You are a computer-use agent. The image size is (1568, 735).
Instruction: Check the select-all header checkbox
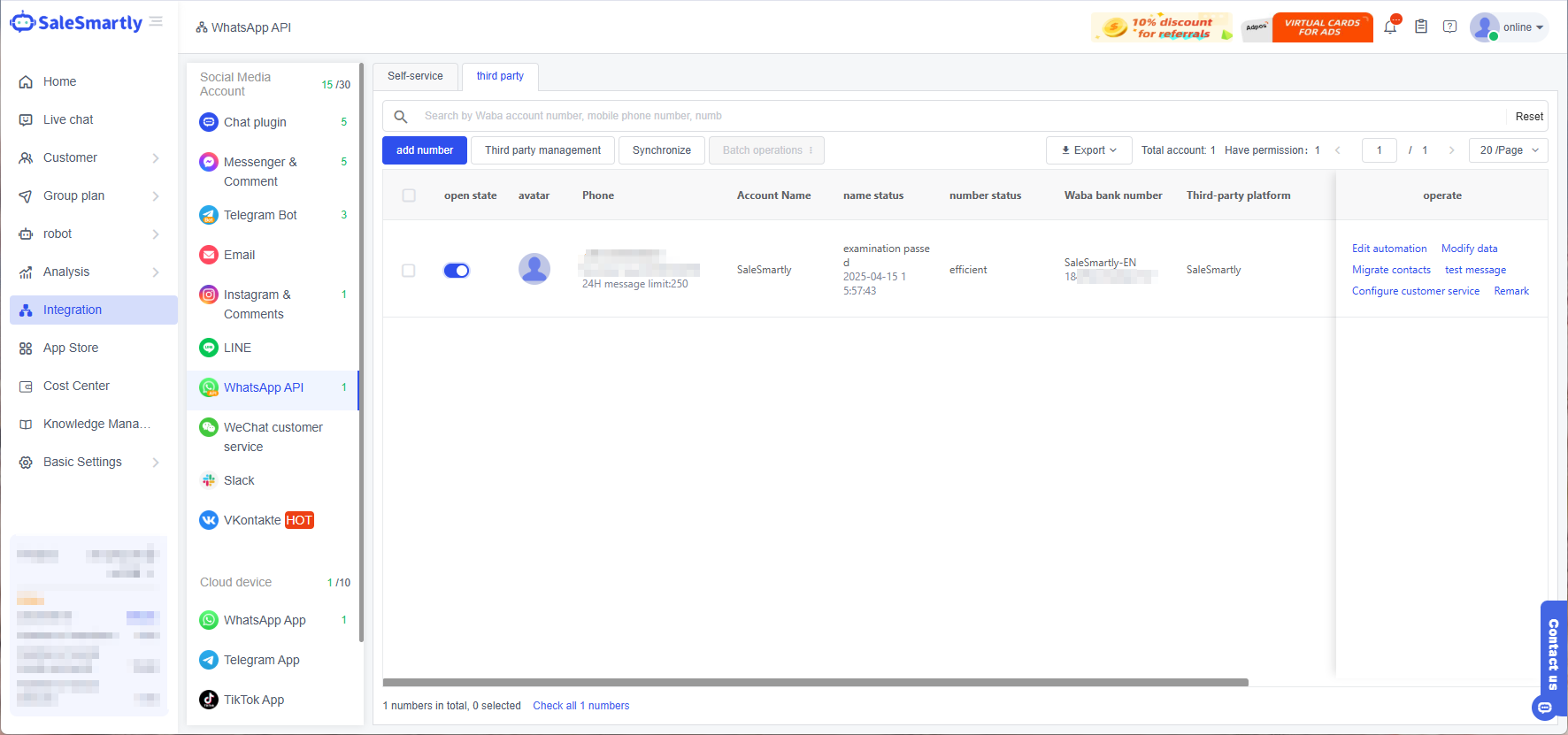[409, 195]
